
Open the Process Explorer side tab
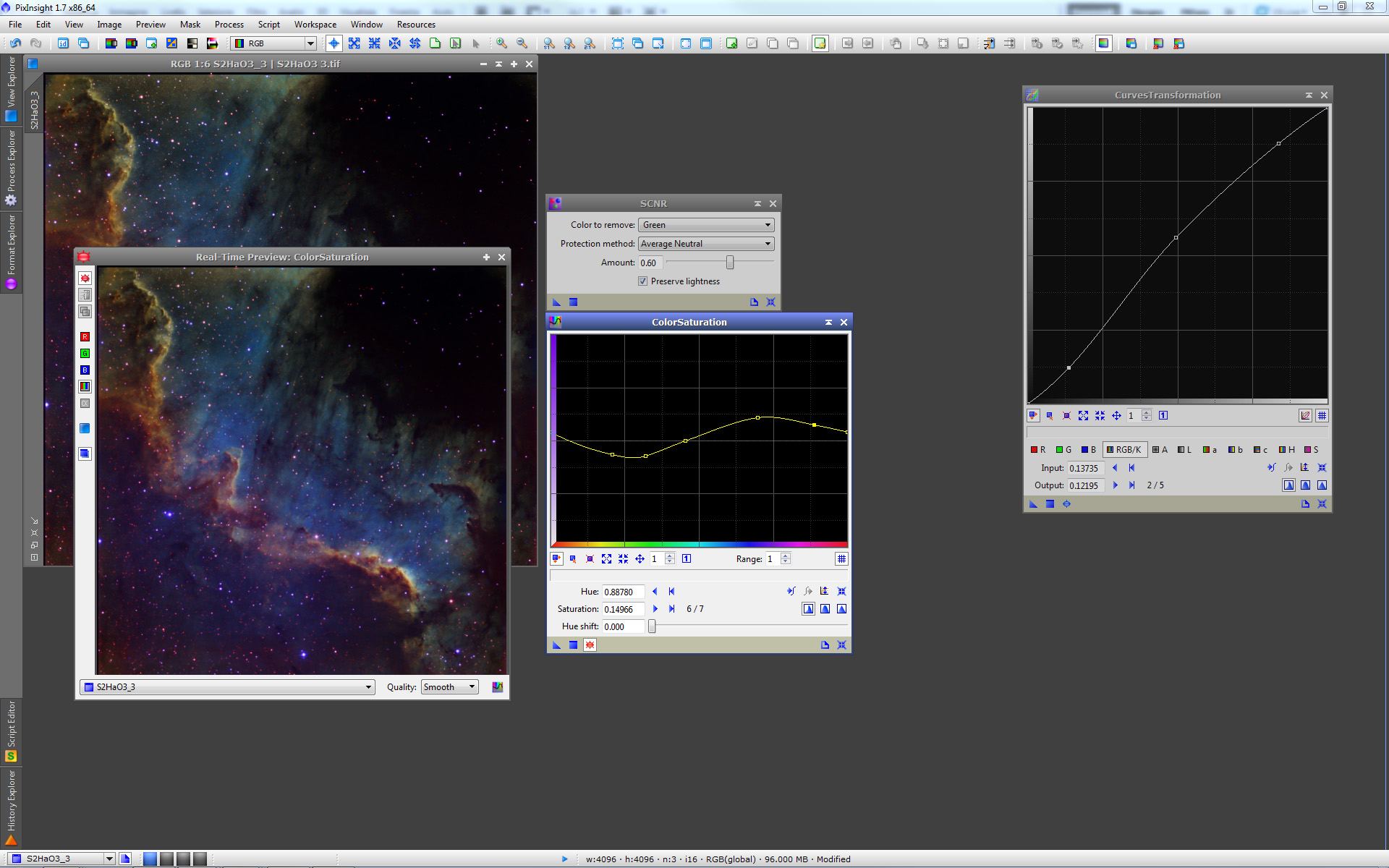point(11,168)
